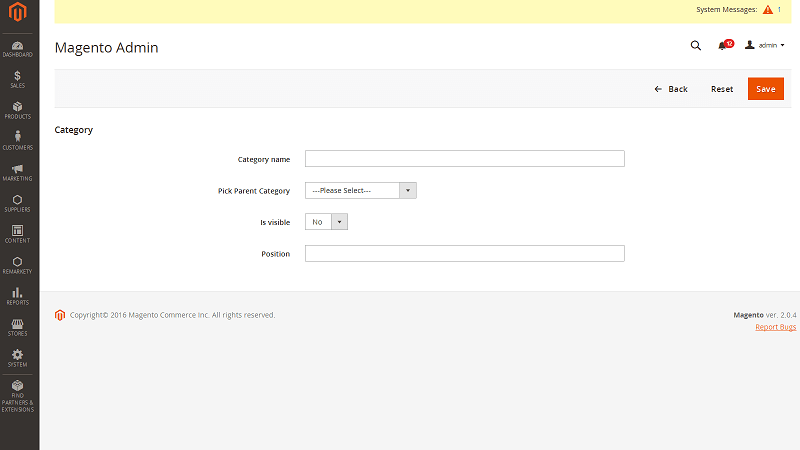The width and height of the screenshot is (800, 450).
Task: Open the Sales dollar icon
Action: 18,77
